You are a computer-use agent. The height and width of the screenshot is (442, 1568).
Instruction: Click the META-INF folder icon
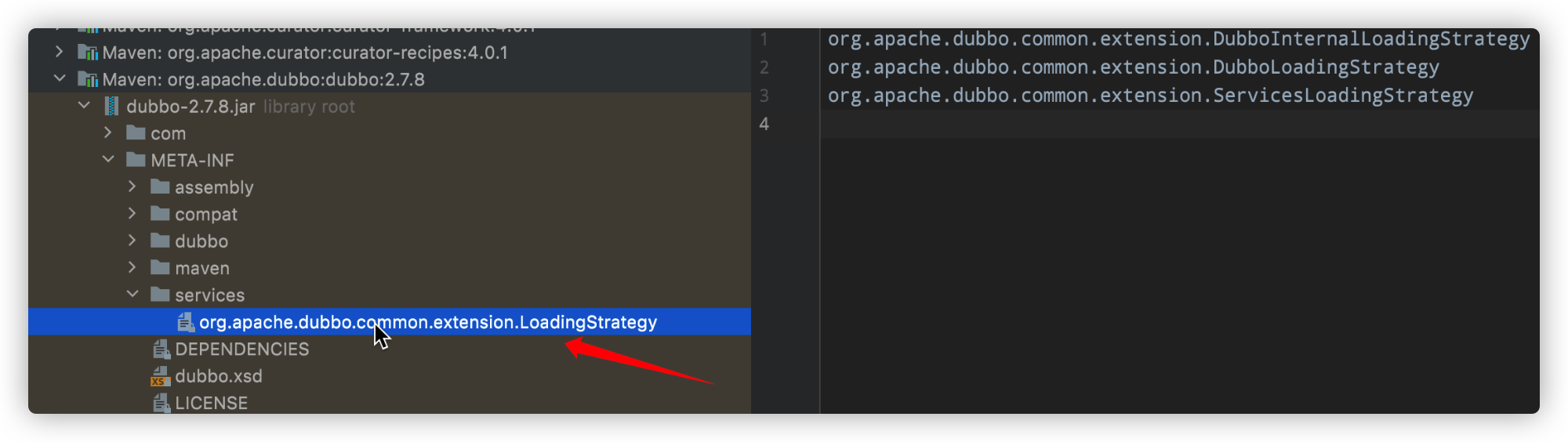[136, 161]
